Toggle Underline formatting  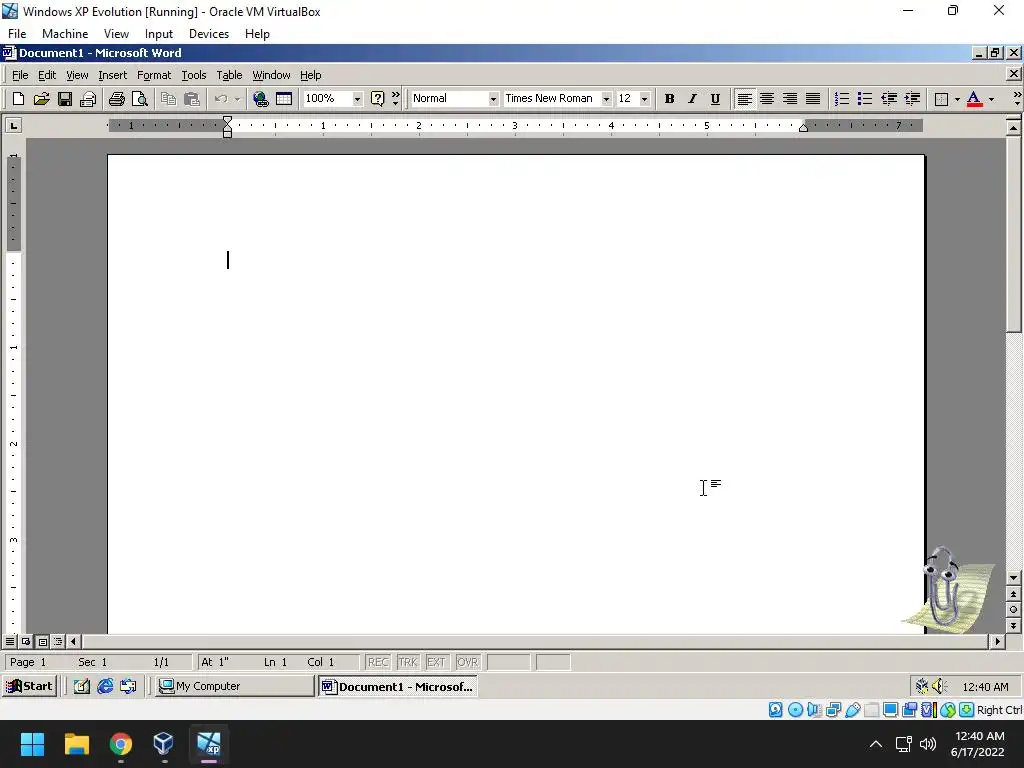[715, 99]
